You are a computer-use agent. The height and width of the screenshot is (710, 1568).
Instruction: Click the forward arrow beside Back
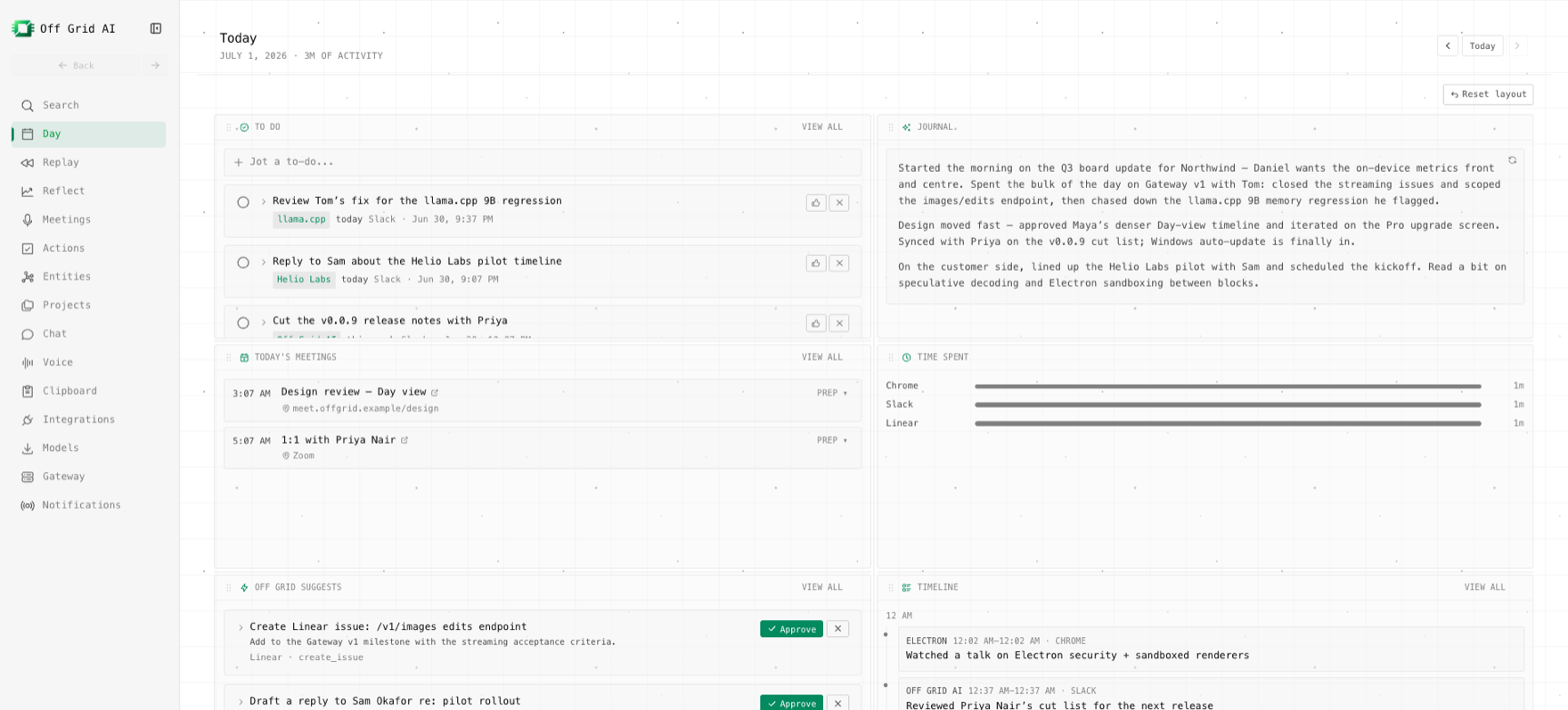coord(155,65)
